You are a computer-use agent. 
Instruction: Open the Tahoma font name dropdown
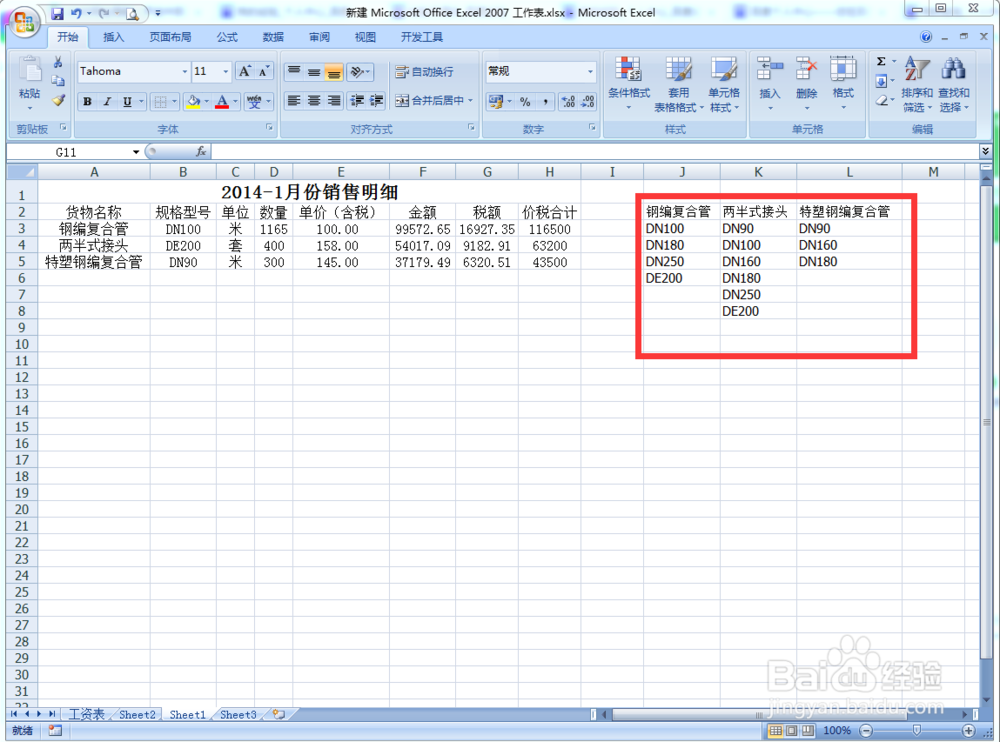184,71
